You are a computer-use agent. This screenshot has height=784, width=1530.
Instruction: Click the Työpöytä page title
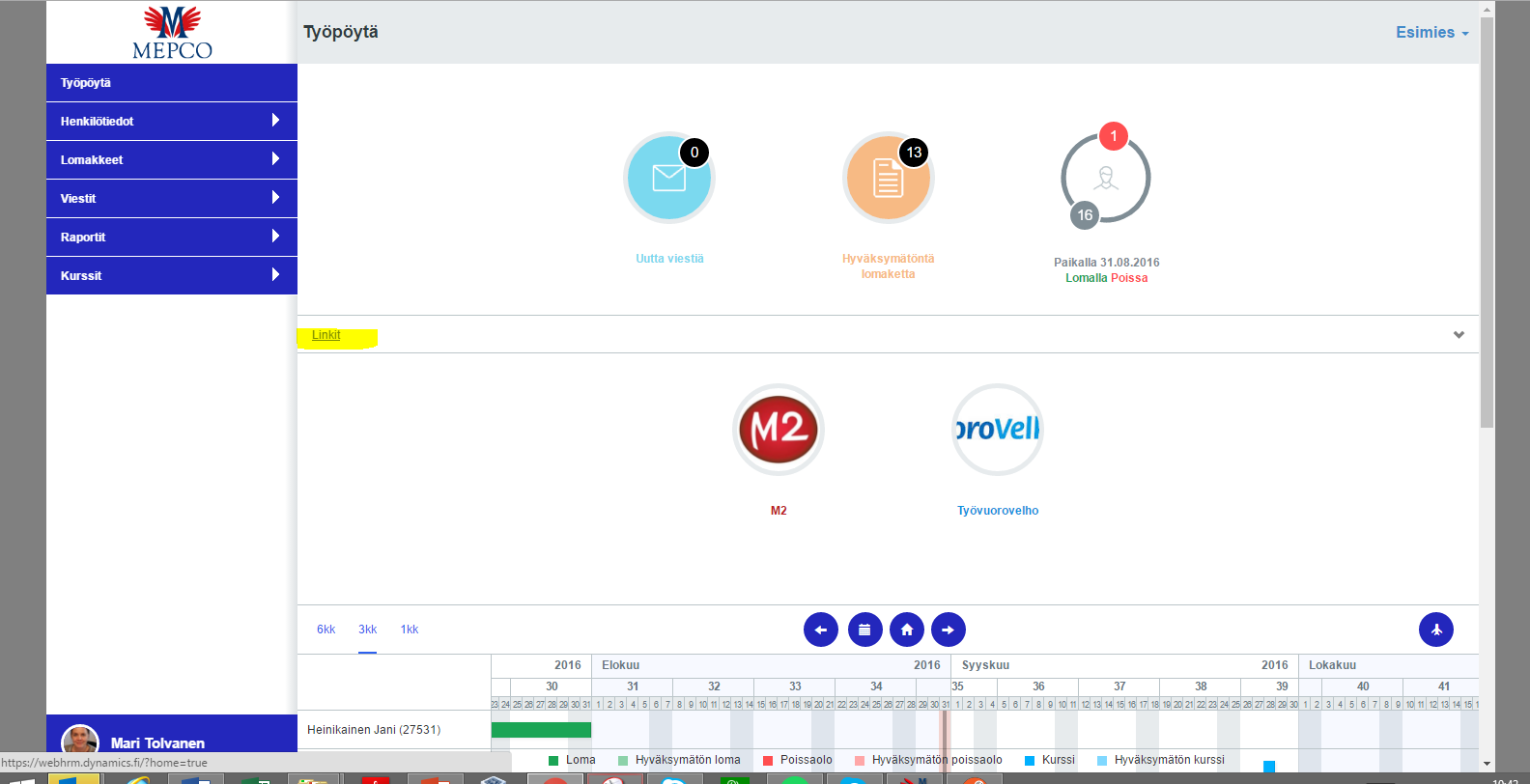341,32
